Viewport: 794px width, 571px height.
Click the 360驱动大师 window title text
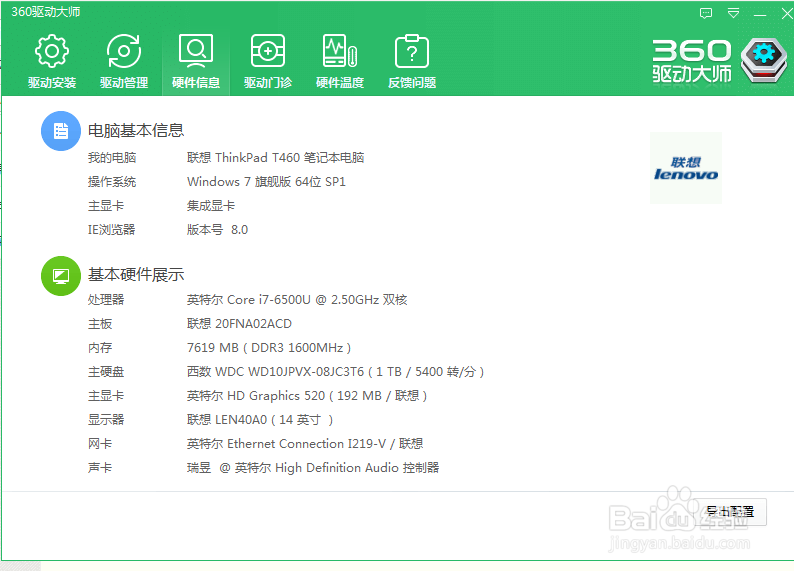46,12
